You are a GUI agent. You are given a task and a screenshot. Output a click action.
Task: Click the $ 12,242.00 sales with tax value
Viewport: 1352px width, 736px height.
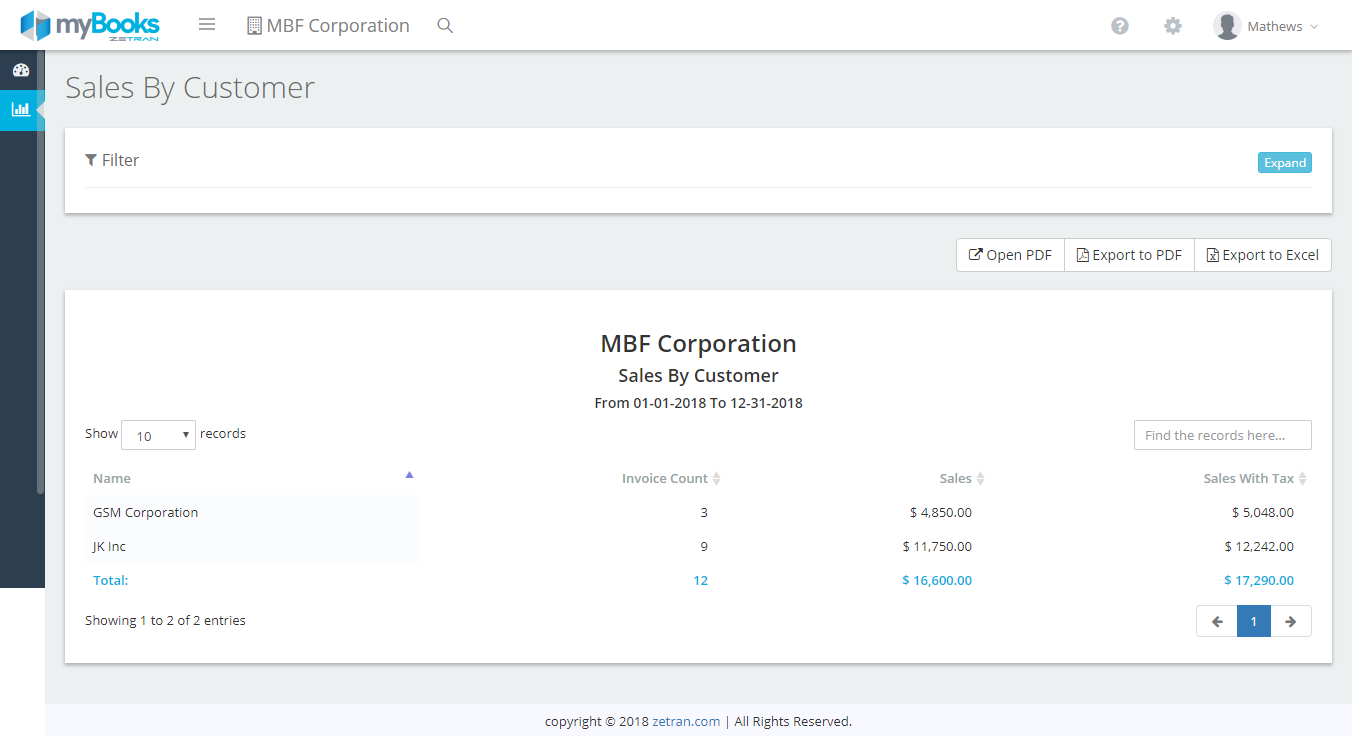click(x=1259, y=547)
